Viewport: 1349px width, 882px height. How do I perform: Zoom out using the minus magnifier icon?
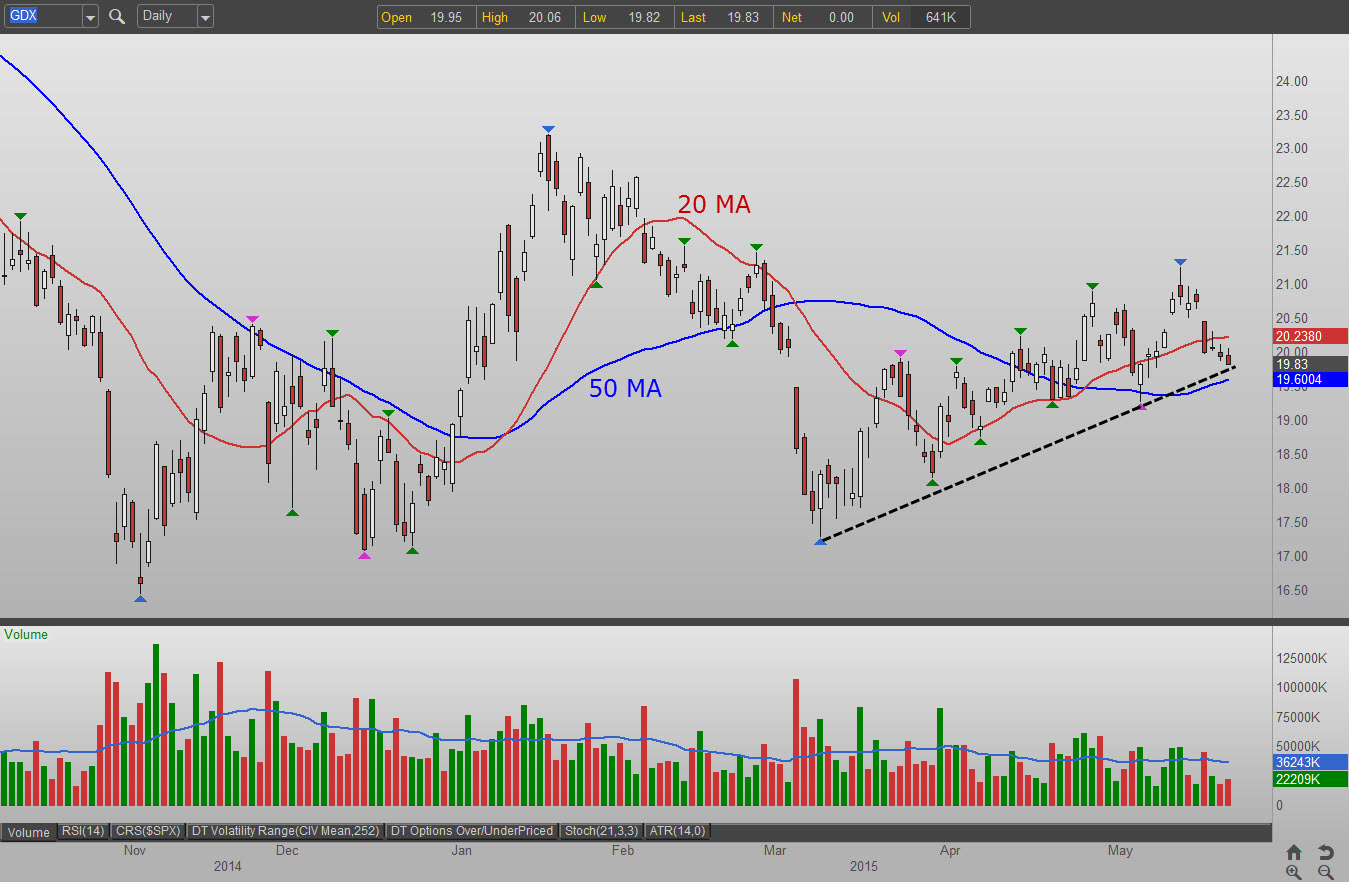[1326, 872]
